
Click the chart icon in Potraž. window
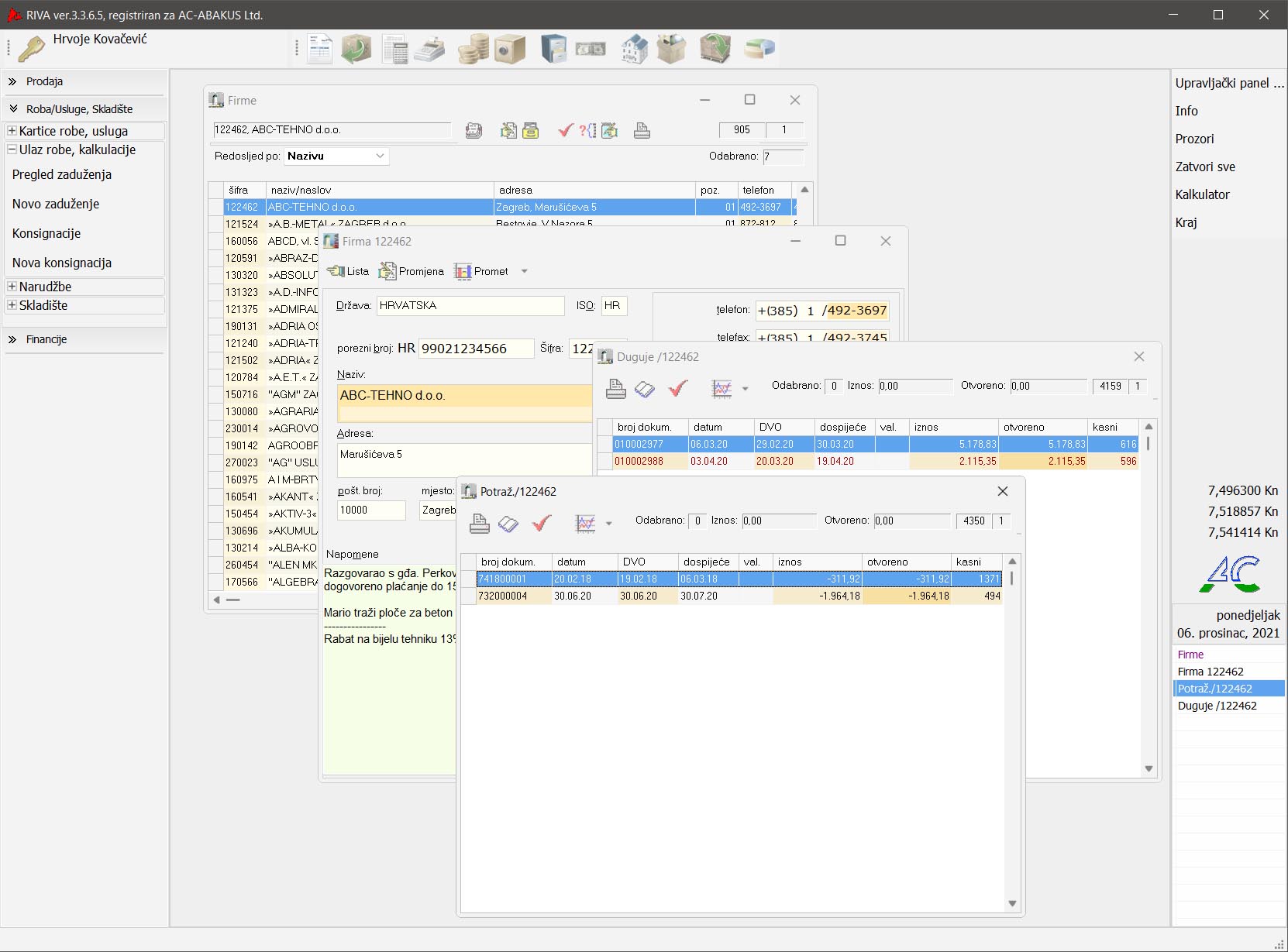click(x=585, y=524)
